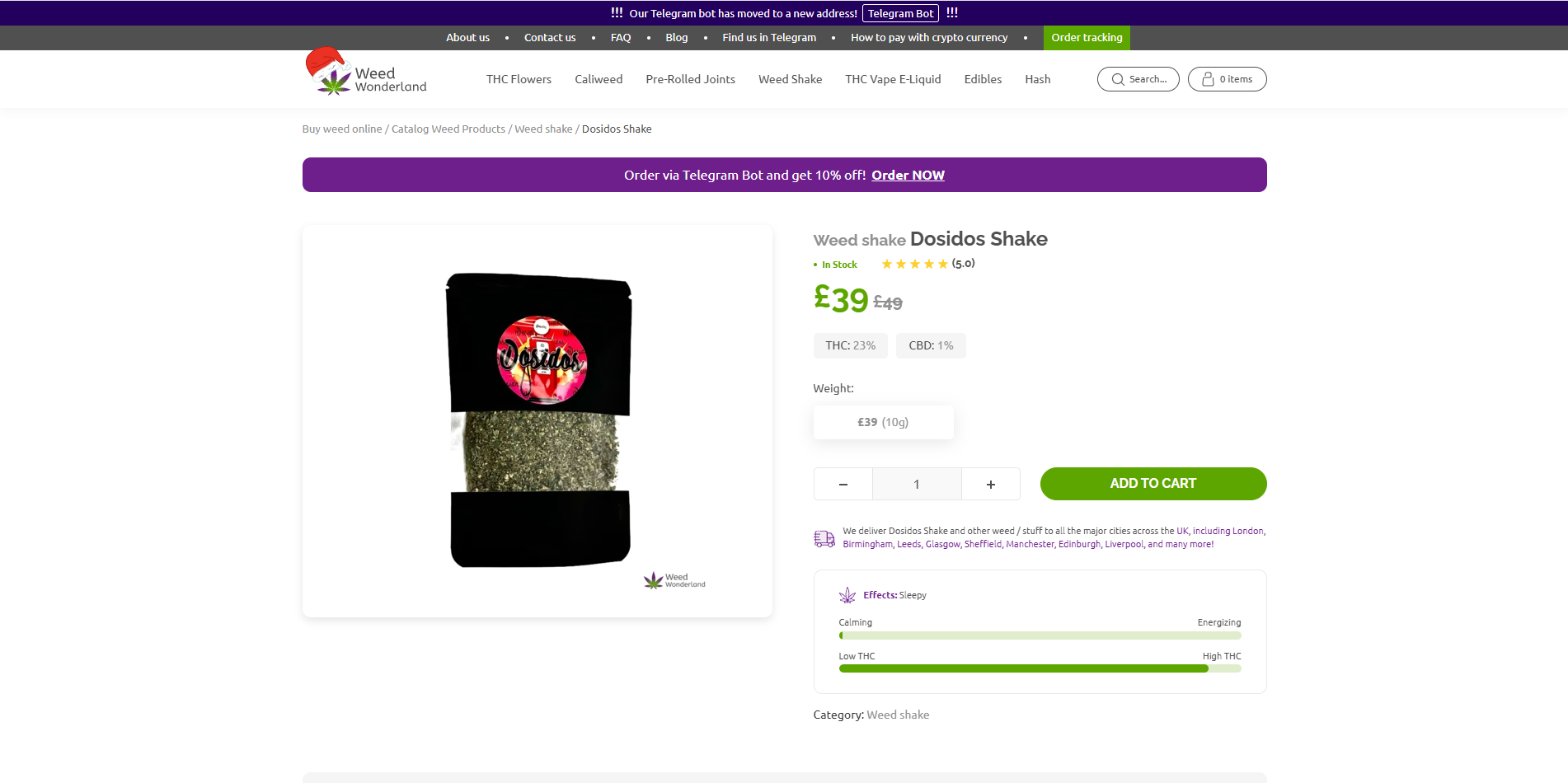Viewport: 1568px width, 783px height.
Task: Go to Edibles category
Action: (983, 79)
